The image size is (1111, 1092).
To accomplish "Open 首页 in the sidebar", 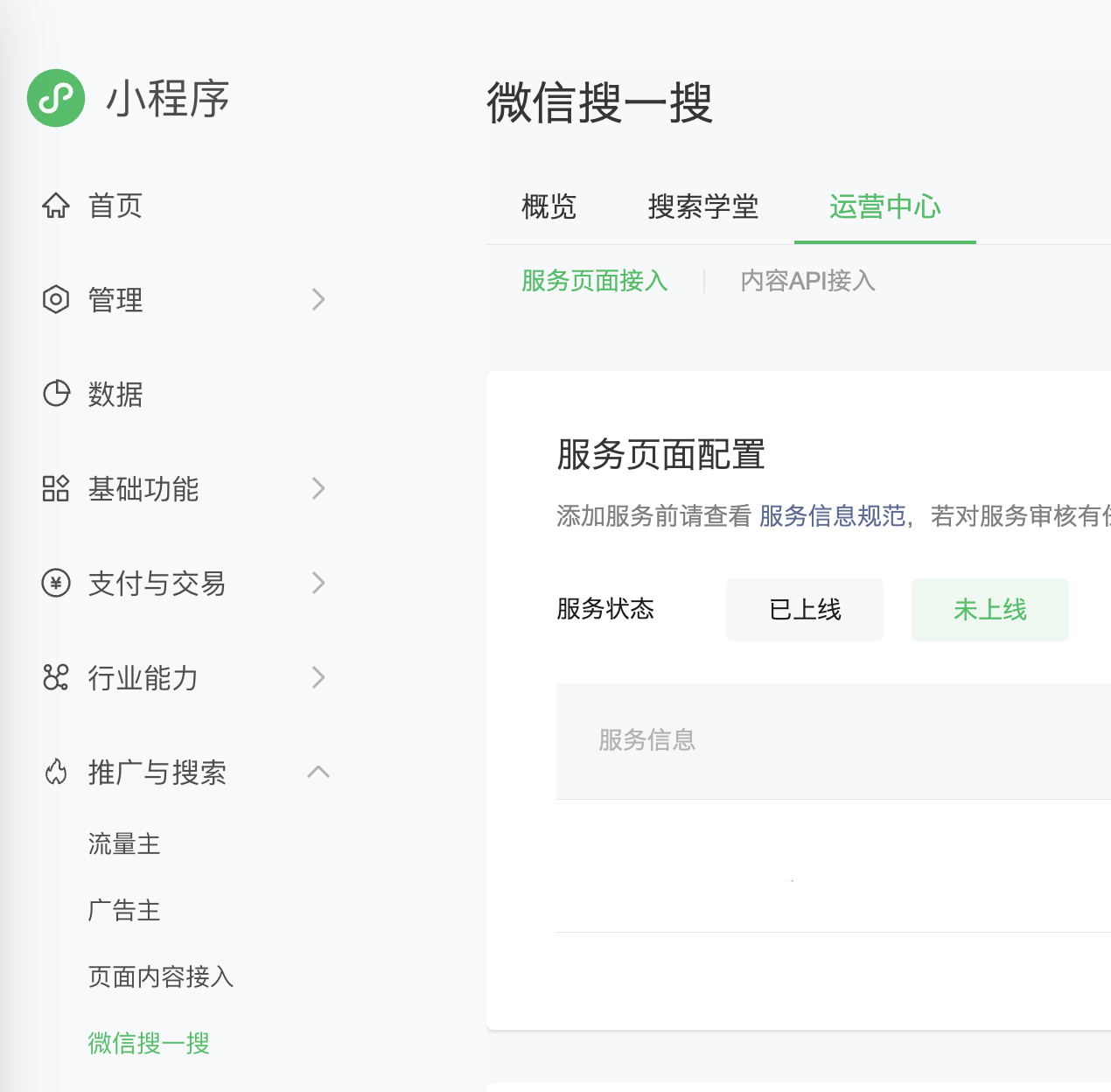I will [115, 206].
